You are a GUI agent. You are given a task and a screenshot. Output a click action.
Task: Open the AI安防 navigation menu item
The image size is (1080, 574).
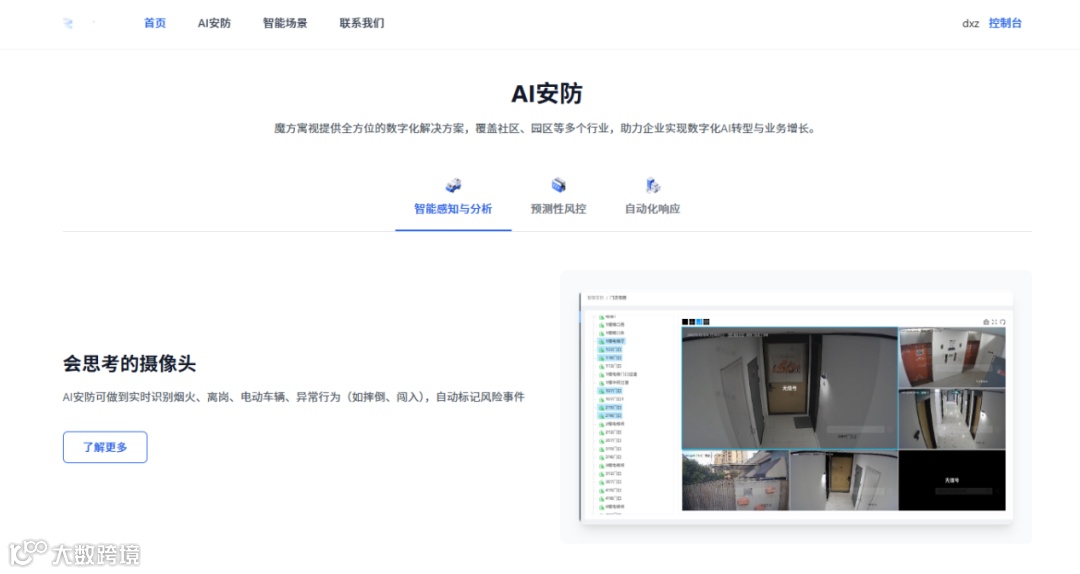click(214, 23)
